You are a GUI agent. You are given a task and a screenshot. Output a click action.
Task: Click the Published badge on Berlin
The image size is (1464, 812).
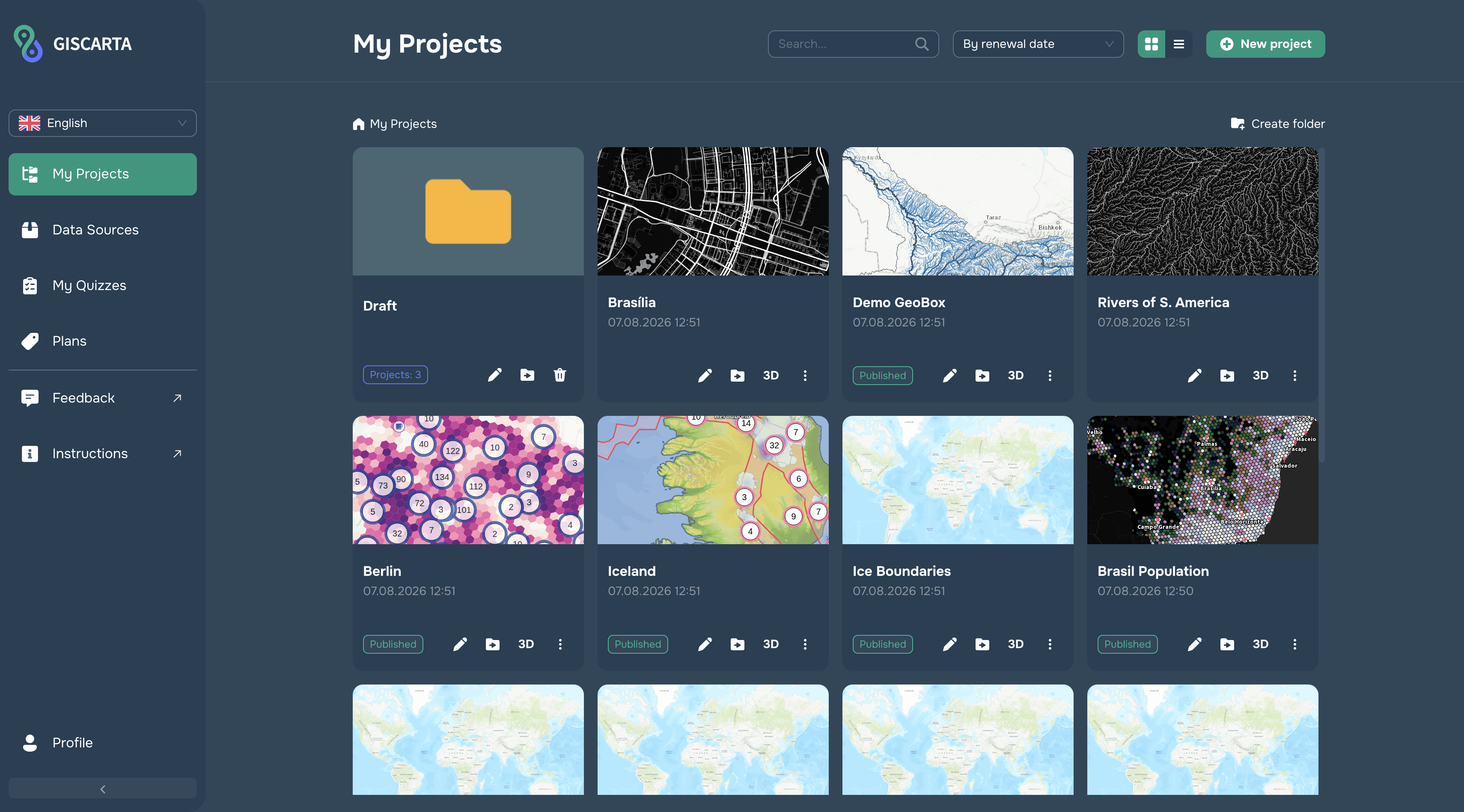click(393, 644)
